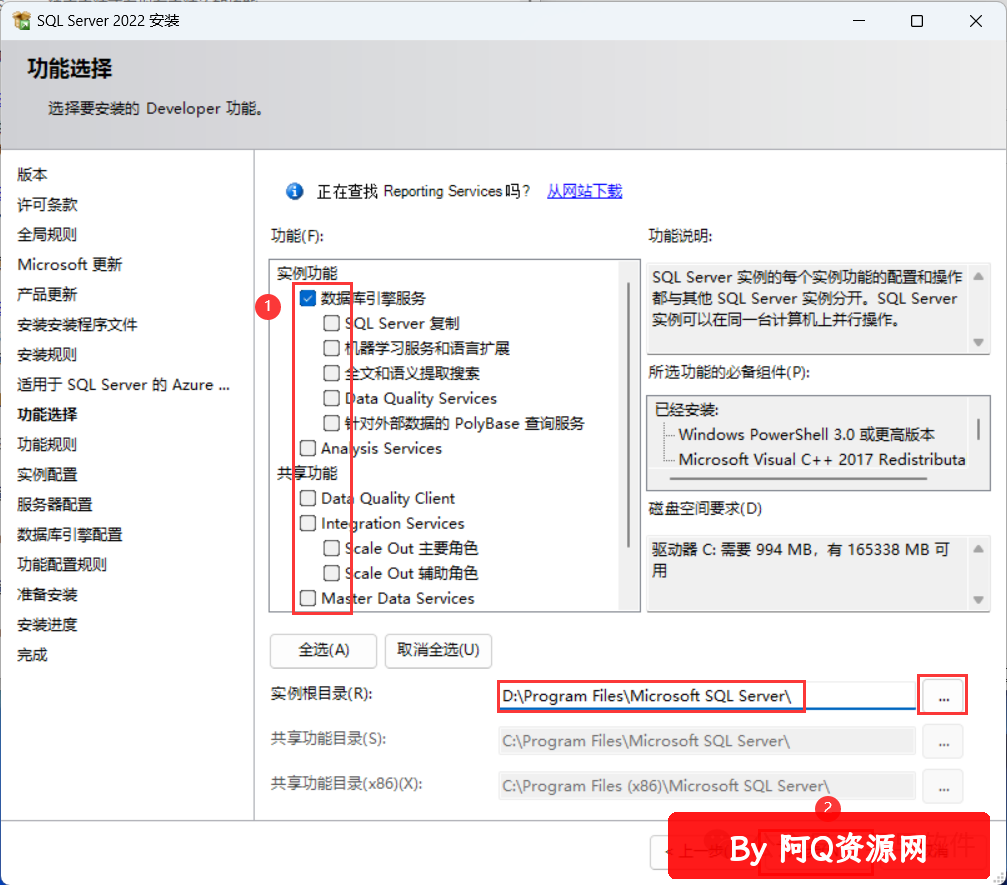Screen dimensions: 1007x885
Task: Select the 版本 step in sidebar
Action: pos(32,175)
